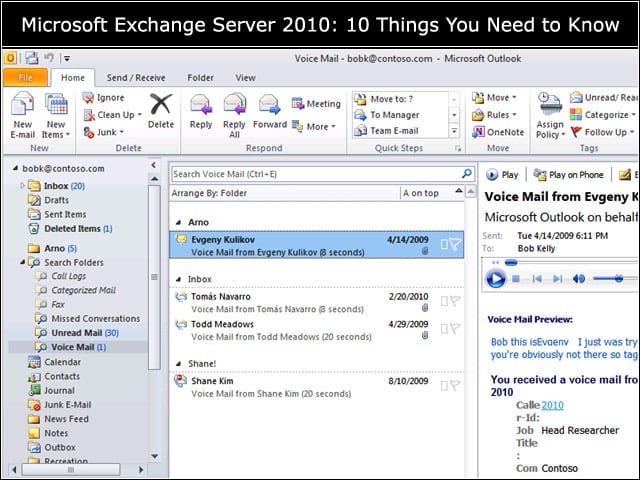Collapse the Arno message group
Viewport: 640px width, 480px height.
179,222
